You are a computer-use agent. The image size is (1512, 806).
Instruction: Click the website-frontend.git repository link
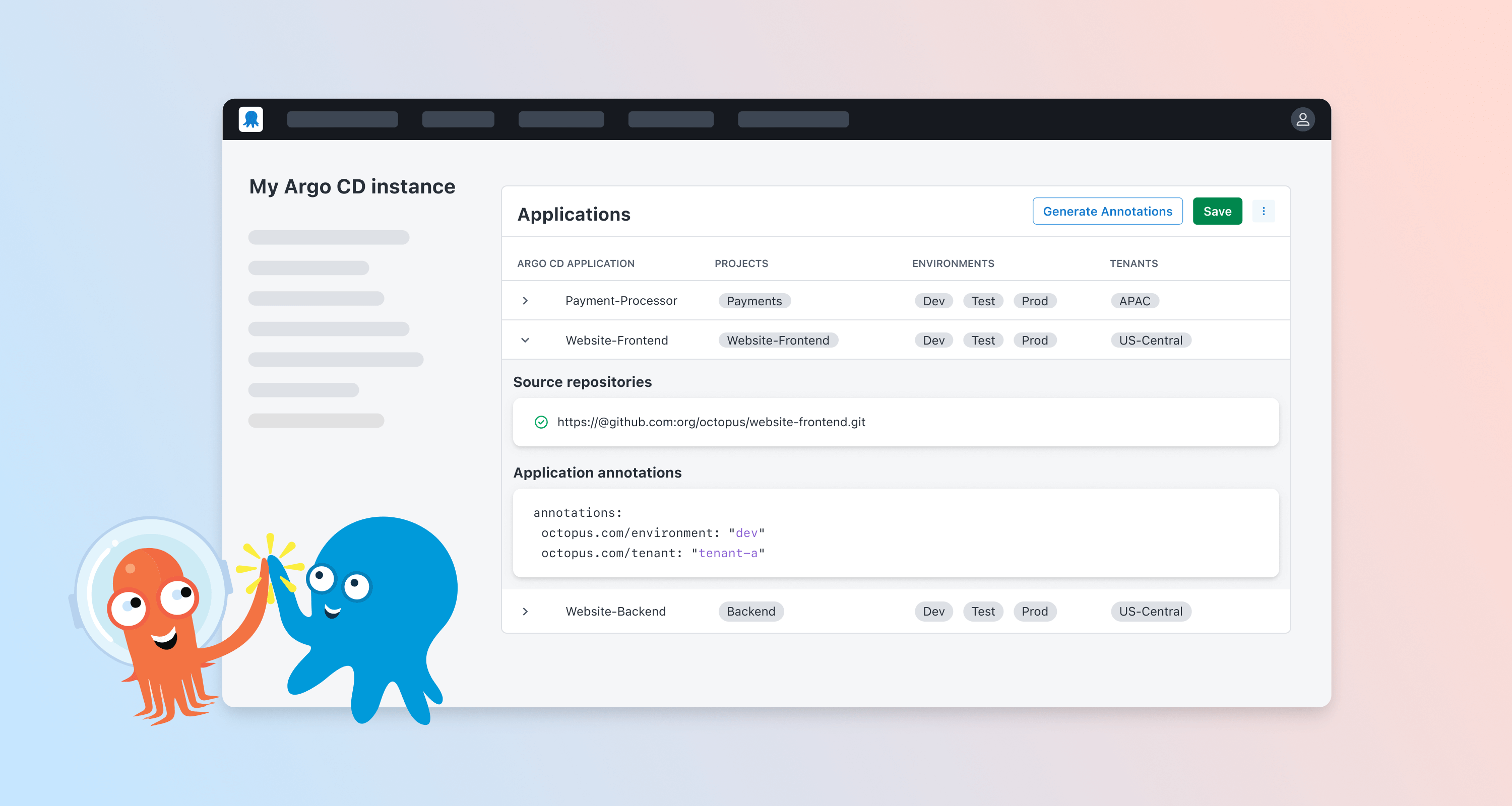(711, 422)
